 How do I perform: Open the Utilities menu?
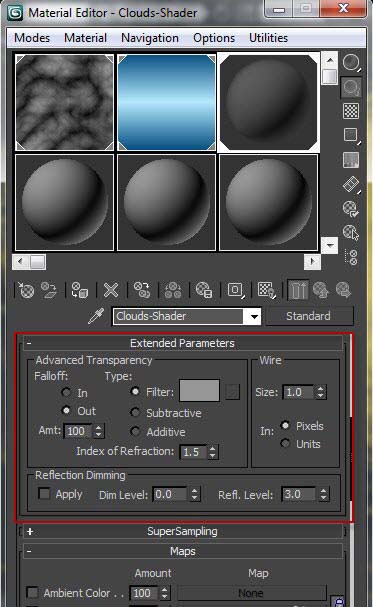point(269,38)
